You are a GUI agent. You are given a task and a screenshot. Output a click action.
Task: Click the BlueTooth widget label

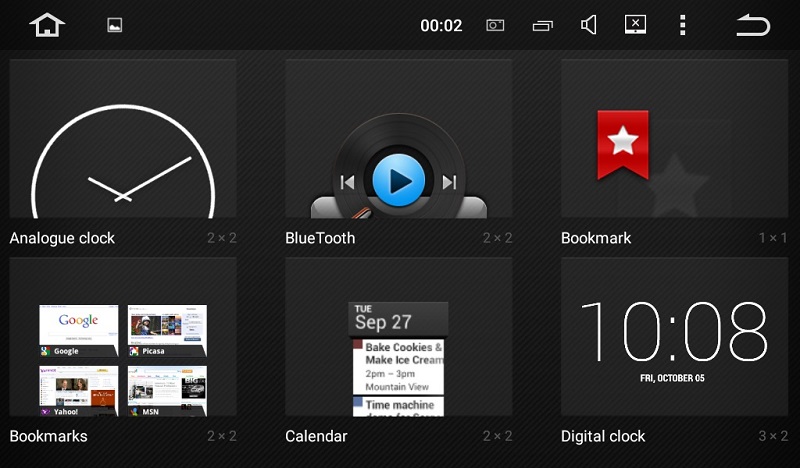tap(320, 238)
